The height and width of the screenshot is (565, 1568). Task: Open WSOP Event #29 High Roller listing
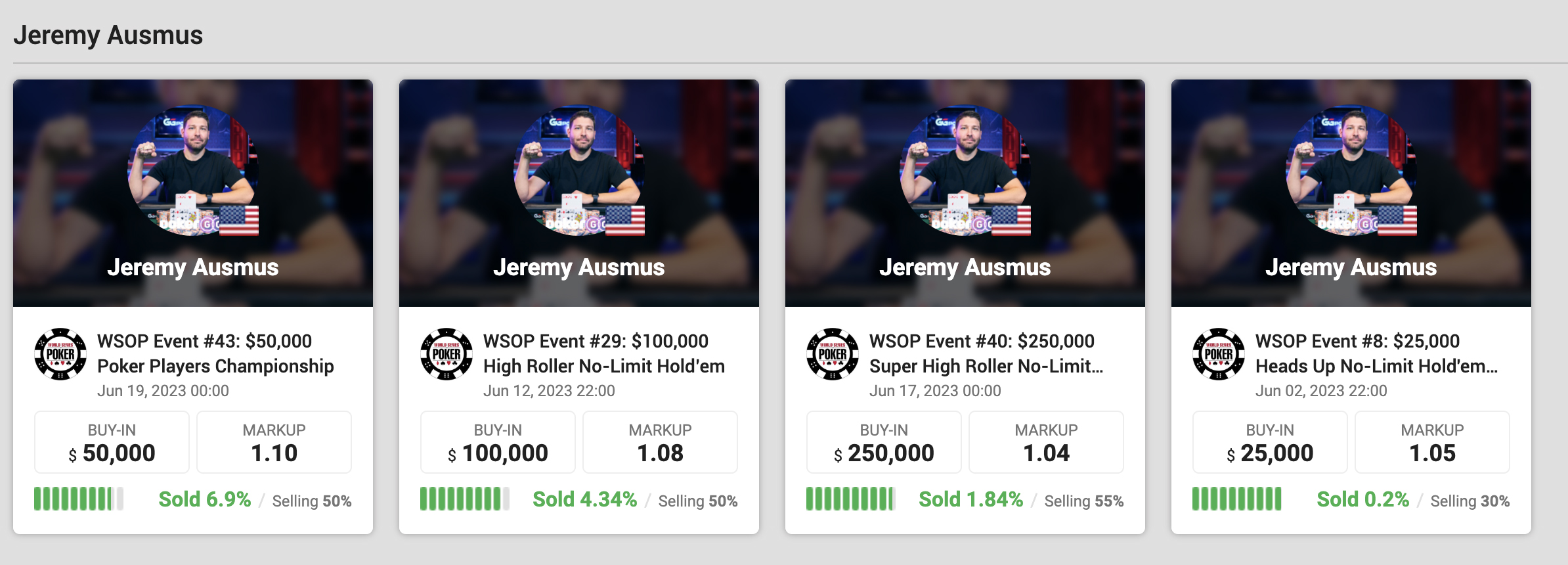click(604, 353)
